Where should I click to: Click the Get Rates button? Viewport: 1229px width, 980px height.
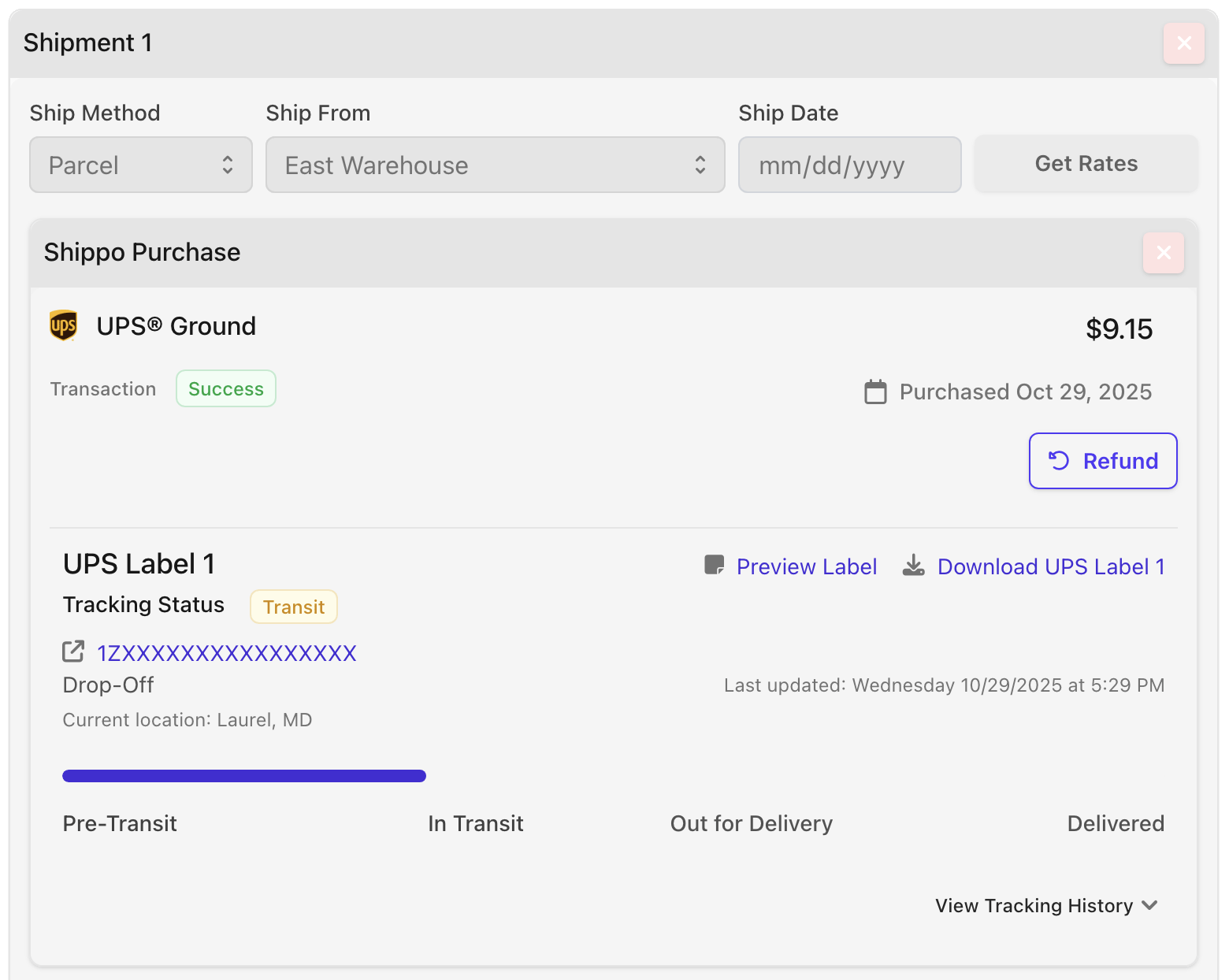coord(1086,164)
